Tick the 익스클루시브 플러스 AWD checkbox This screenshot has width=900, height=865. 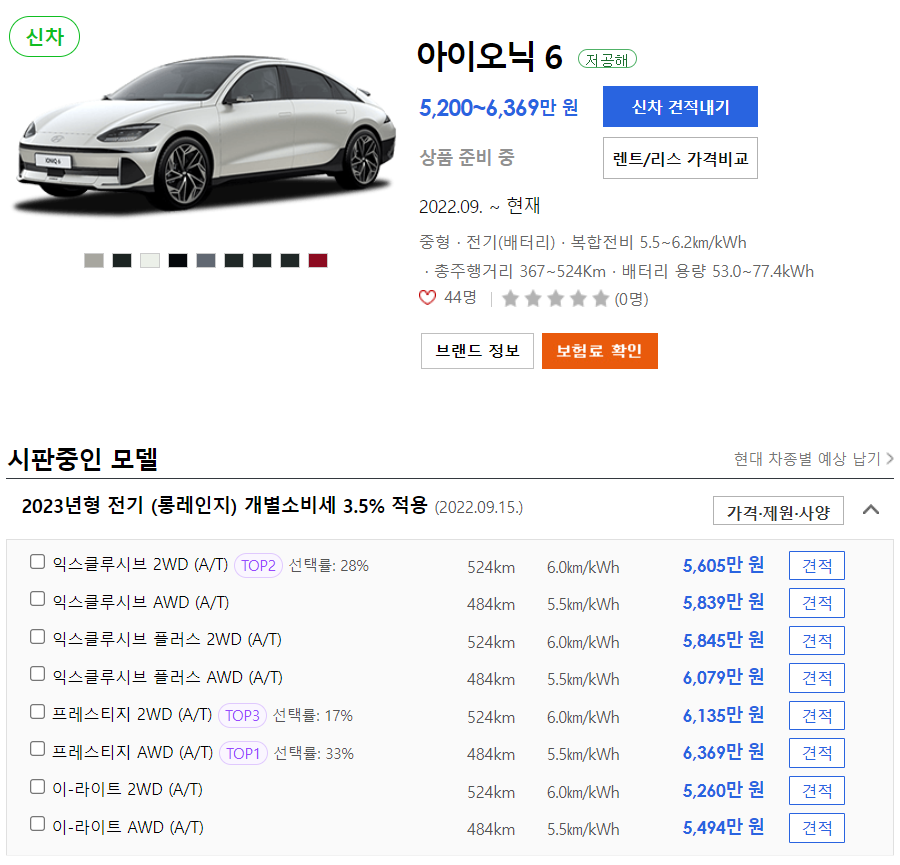click(x=37, y=673)
